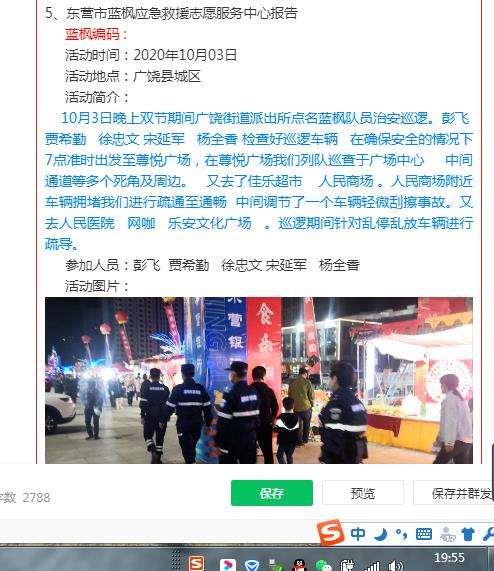Open WeChat icon in system tray
The width and height of the screenshot is (494, 571).
point(323,565)
